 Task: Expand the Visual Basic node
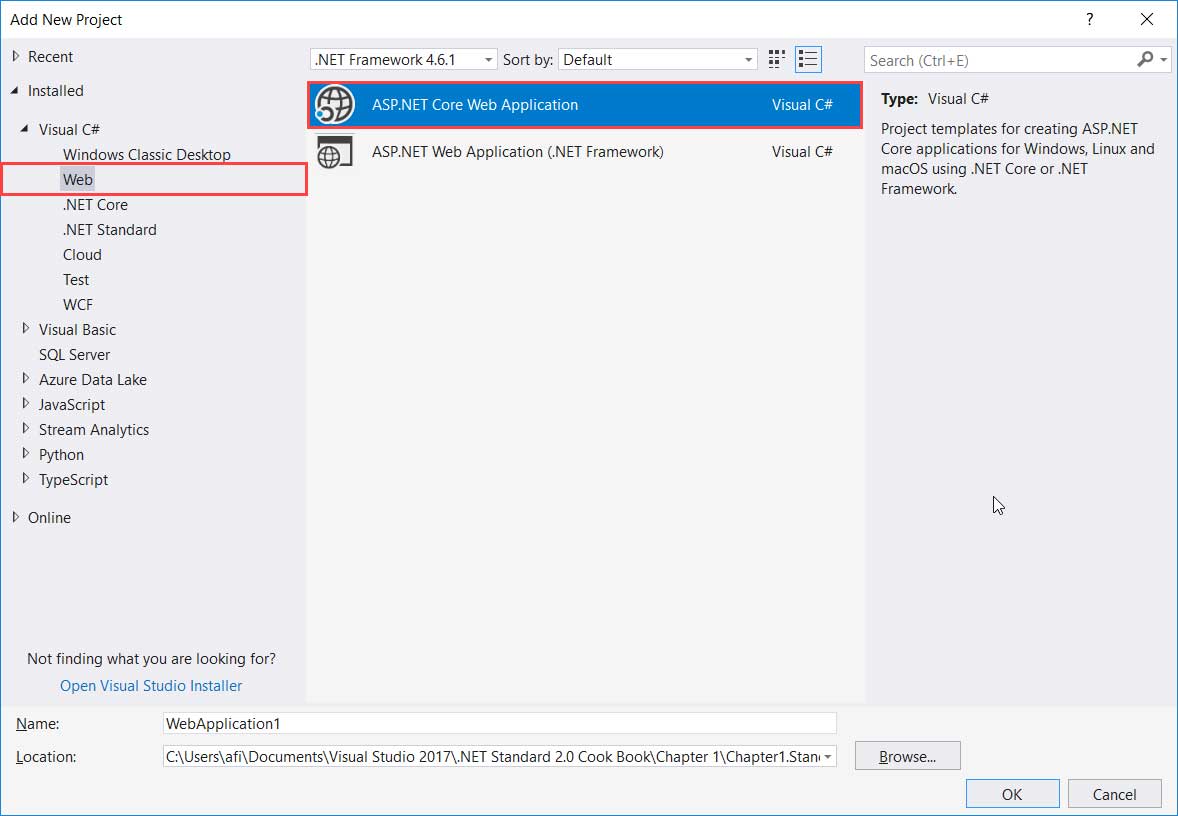[26, 328]
